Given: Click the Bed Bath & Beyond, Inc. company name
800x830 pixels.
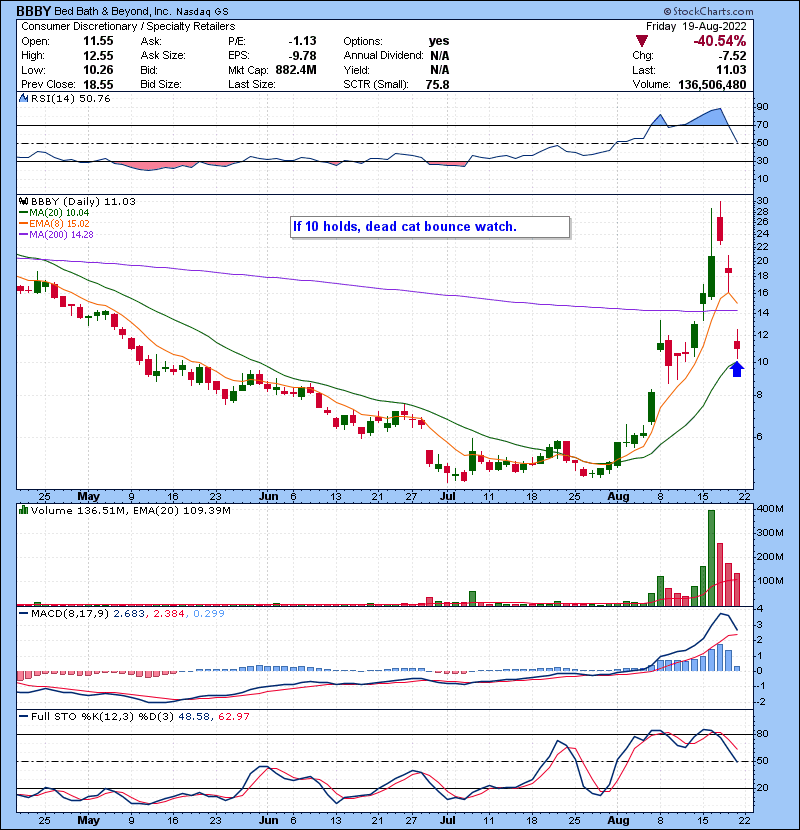Looking at the screenshot, I should click(112, 12).
